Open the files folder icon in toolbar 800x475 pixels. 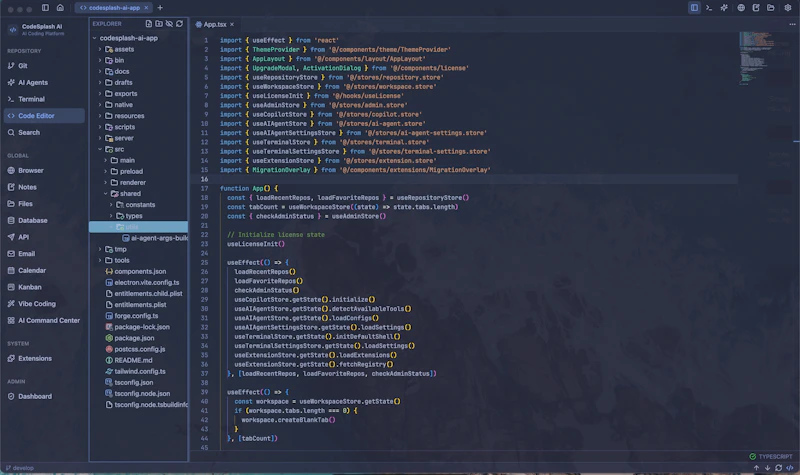[x=771, y=8]
